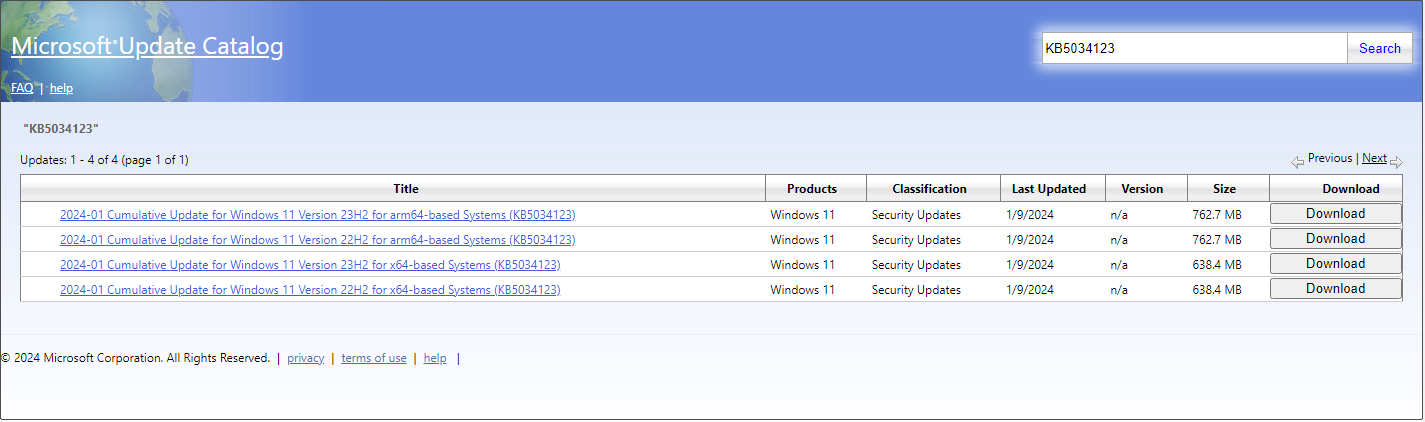Click 1/9/2024 date in 23H2 x64 row

coord(1030,265)
